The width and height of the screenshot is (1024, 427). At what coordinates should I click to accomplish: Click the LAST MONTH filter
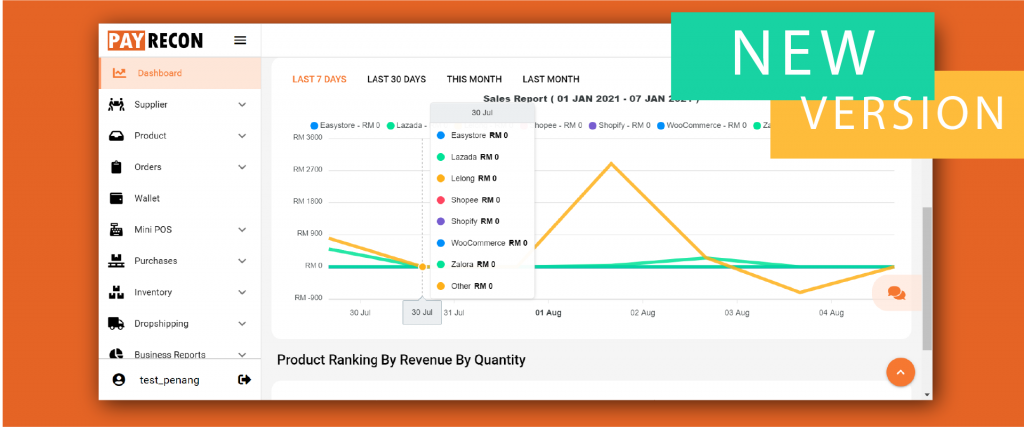[550, 79]
